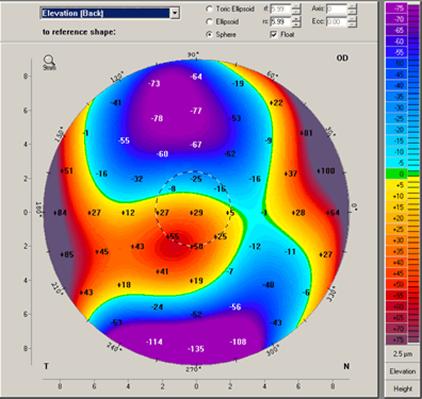Click the -135 value at map bottom
Viewport: 422px width, 399px height.
tap(196, 349)
